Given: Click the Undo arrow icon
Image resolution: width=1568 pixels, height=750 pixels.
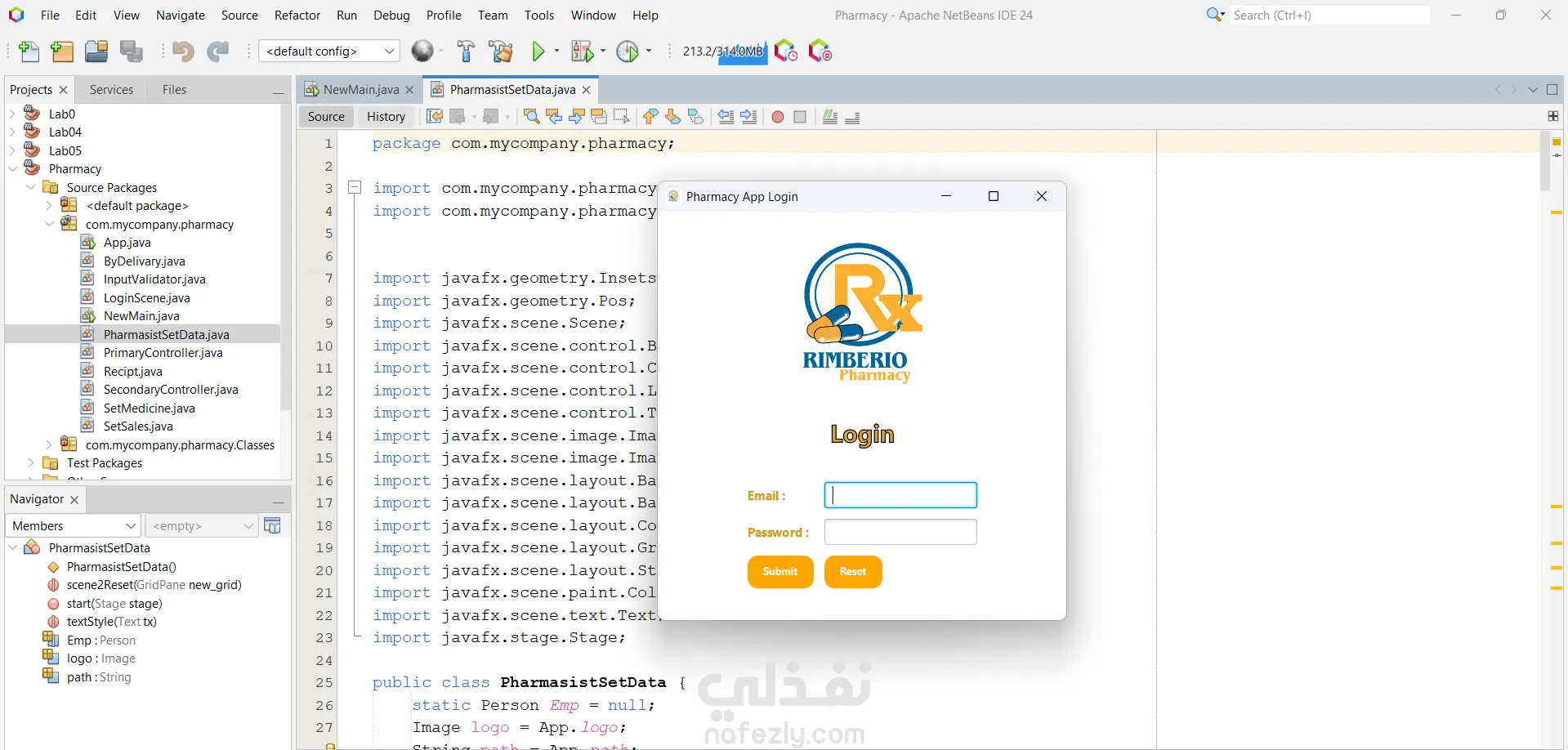Looking at the screenshot, I should click(x=183, y=51).
